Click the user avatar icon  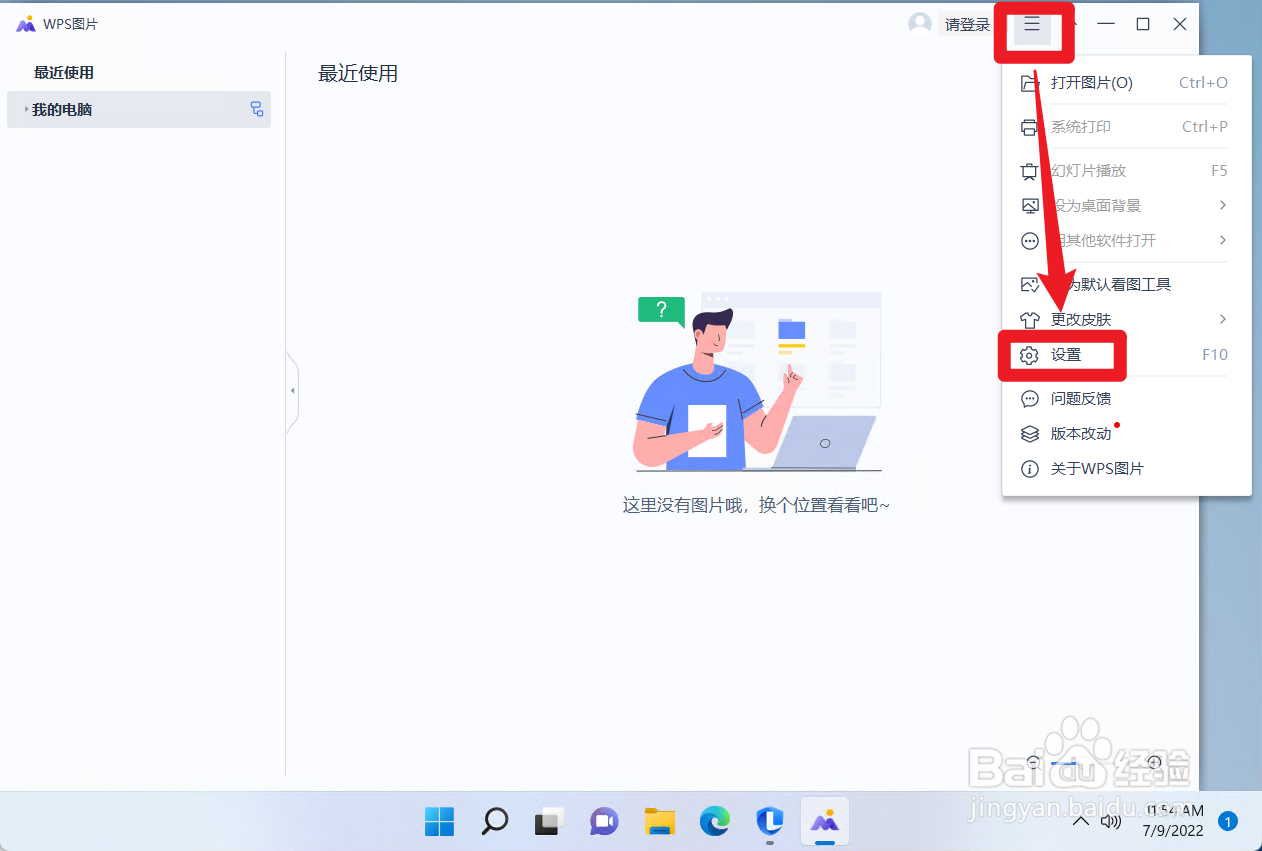920,24
